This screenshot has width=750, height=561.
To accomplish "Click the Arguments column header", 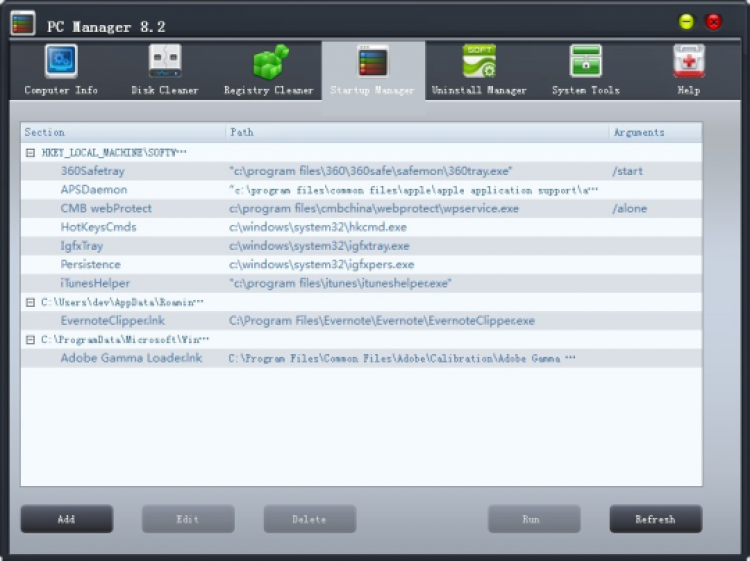I will click(654, 132).
